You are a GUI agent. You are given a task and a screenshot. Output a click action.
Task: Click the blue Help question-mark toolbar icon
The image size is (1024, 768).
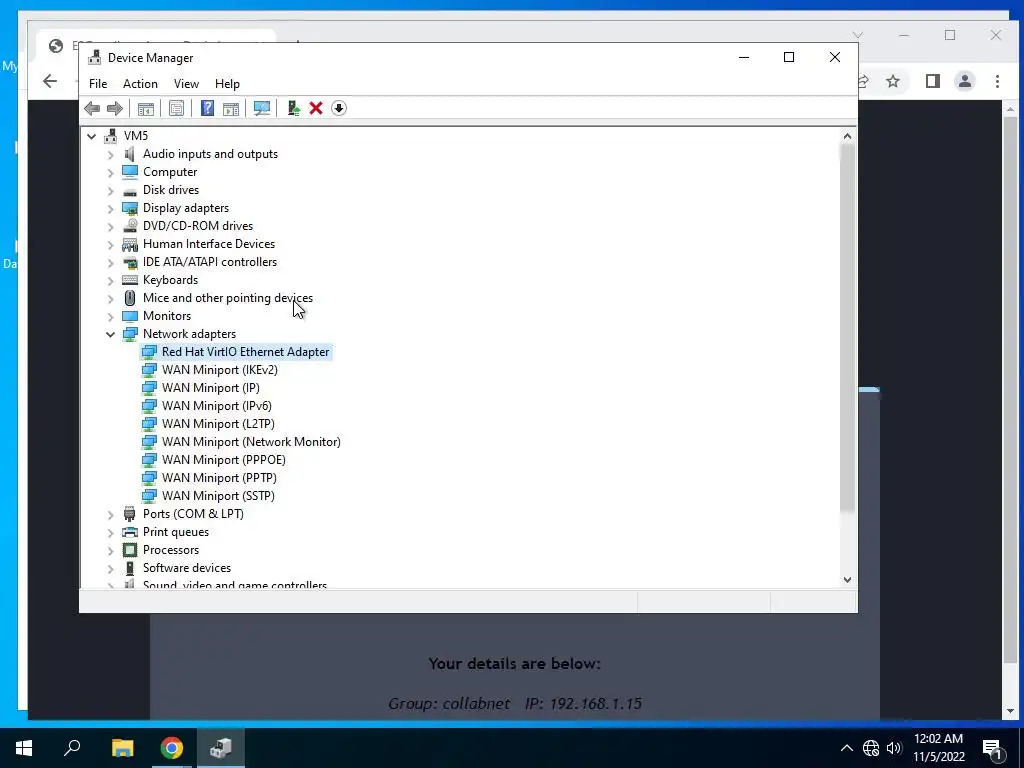click(x=207, y=108)
